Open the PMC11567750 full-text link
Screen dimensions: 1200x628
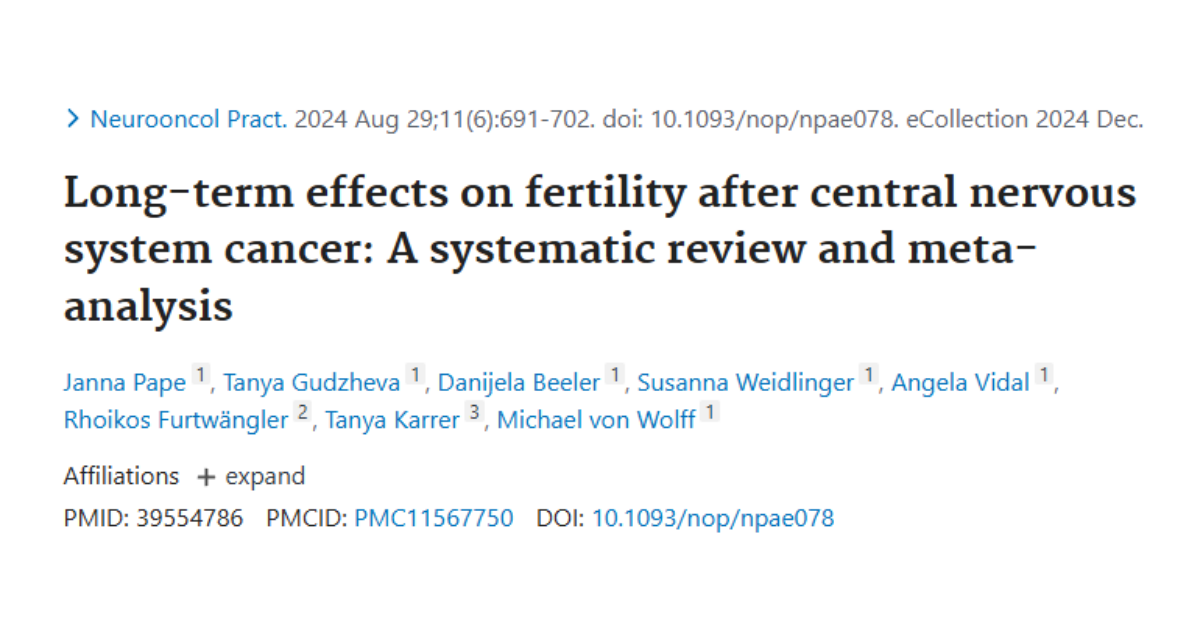432,518
